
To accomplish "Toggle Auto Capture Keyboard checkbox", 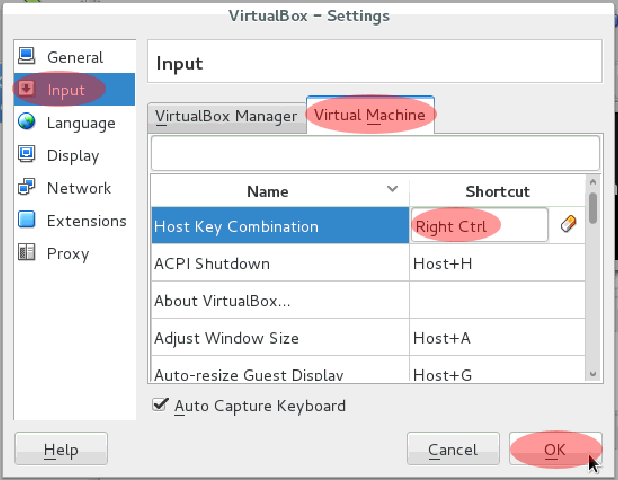I will [160, 405].
